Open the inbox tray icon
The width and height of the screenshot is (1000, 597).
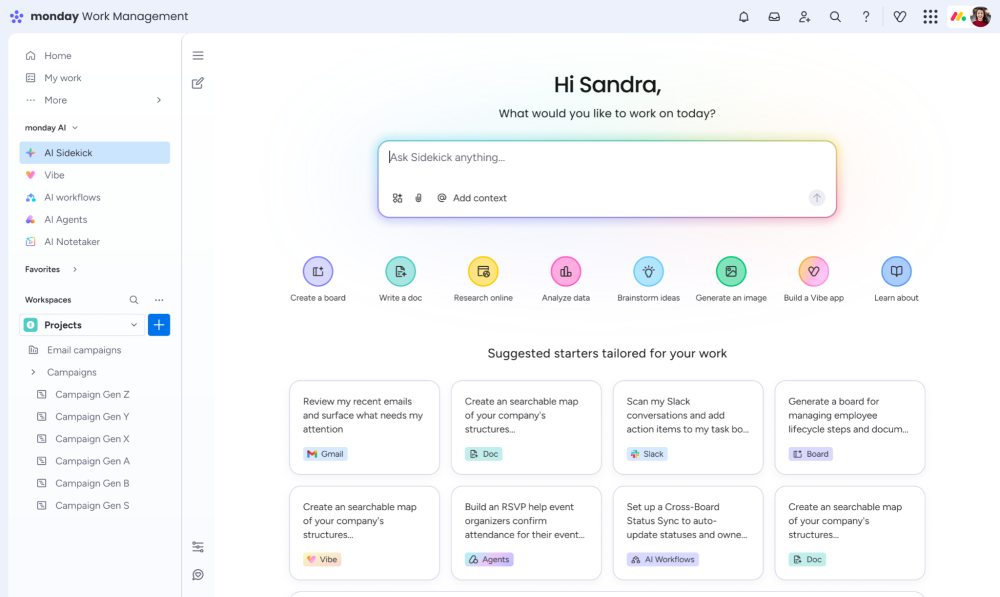click(x=774, y=17)
